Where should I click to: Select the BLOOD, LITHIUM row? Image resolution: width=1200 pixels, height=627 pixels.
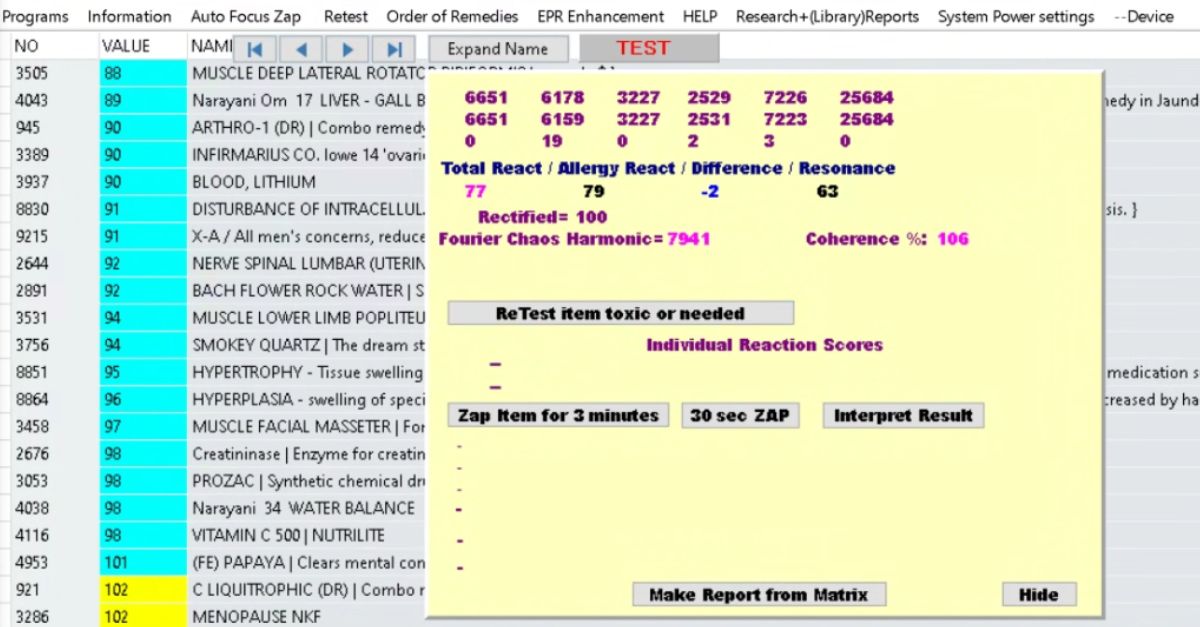pos(253,182)
